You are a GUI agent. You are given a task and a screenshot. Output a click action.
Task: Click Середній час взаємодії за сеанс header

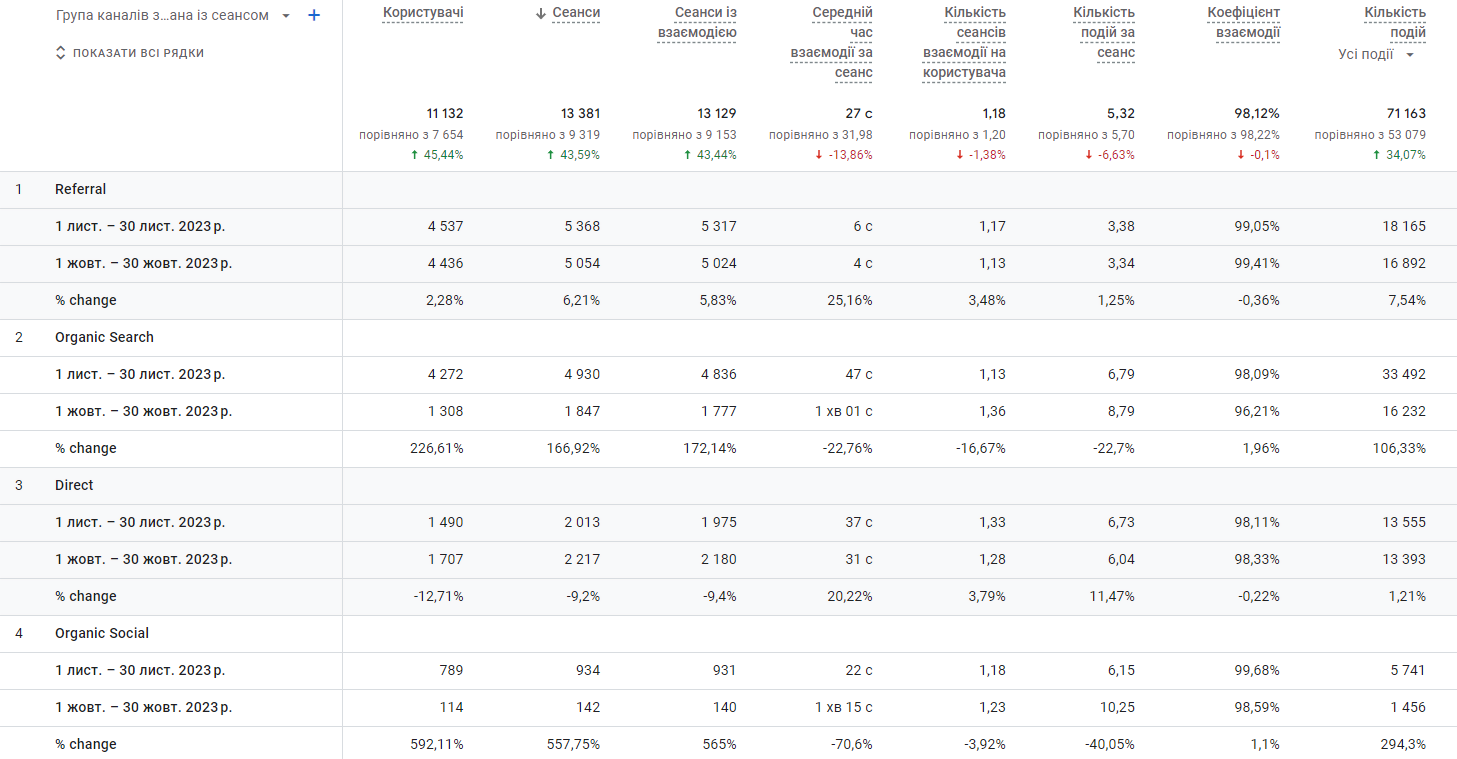tap(832, 43)
